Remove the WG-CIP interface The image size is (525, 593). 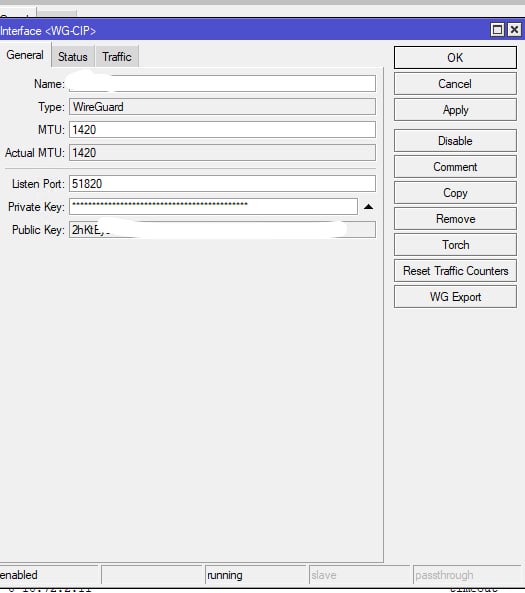pyautogui.click(x=455, y=219)
